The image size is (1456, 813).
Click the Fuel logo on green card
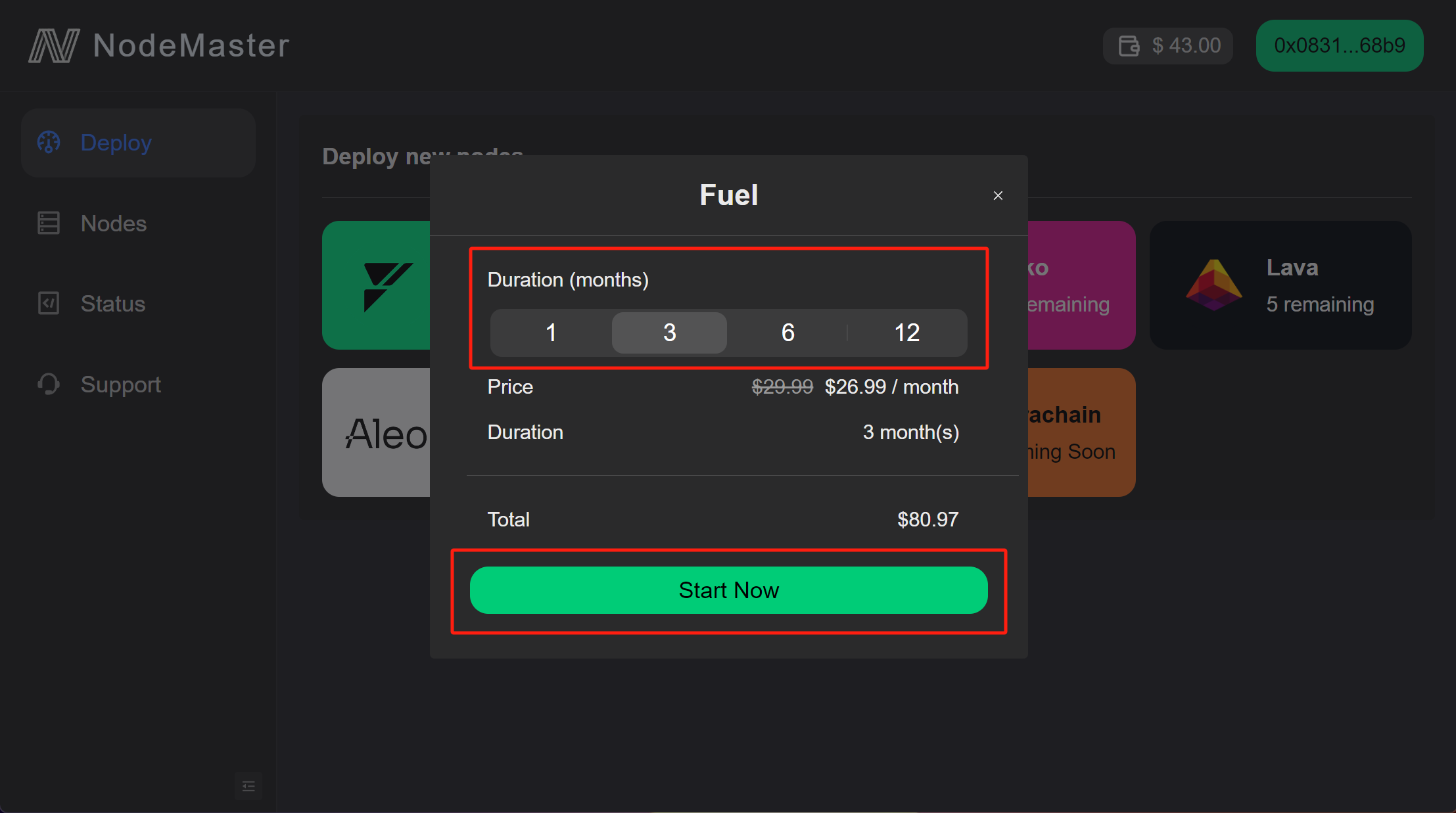pos(388,287)
